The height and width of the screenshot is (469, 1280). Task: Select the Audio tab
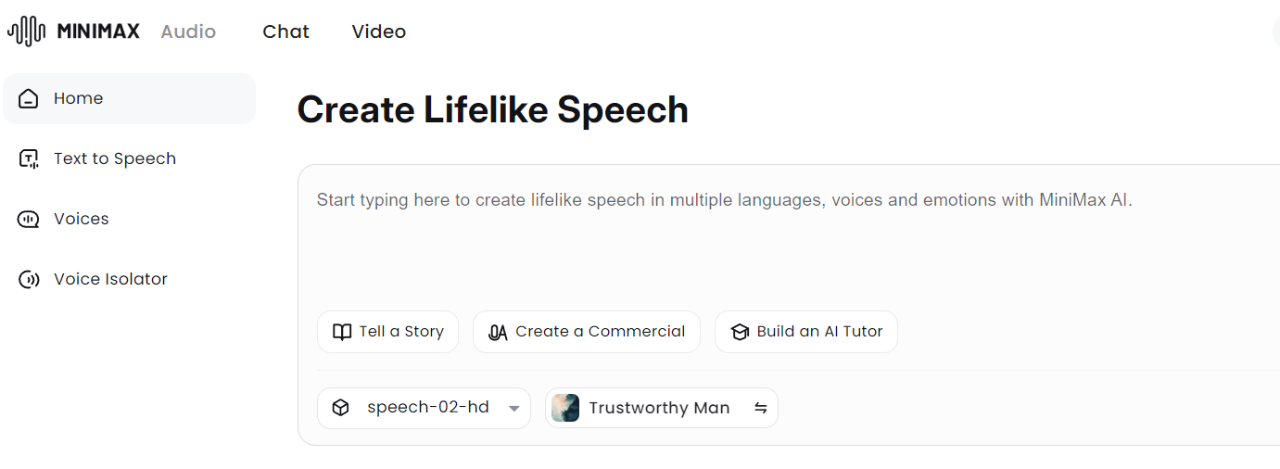(x=188, y=31)
